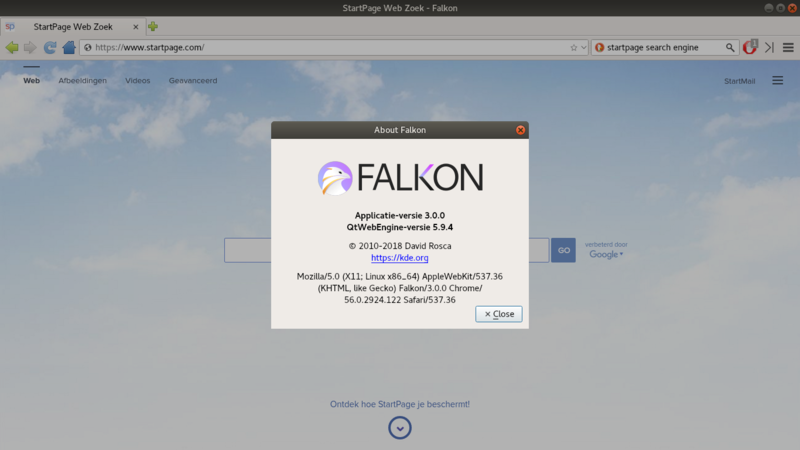This screenshot has width=800, height=450.
Task: Click the Applicatie-versie 3.0.0 text
Action: click(x=399, y=215)
